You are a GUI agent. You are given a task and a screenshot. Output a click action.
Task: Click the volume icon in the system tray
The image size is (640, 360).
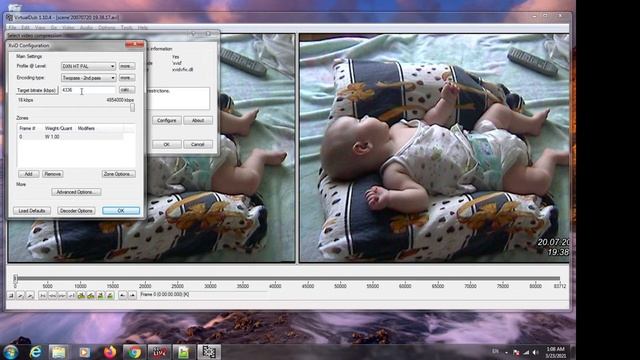tap(535, 352)
